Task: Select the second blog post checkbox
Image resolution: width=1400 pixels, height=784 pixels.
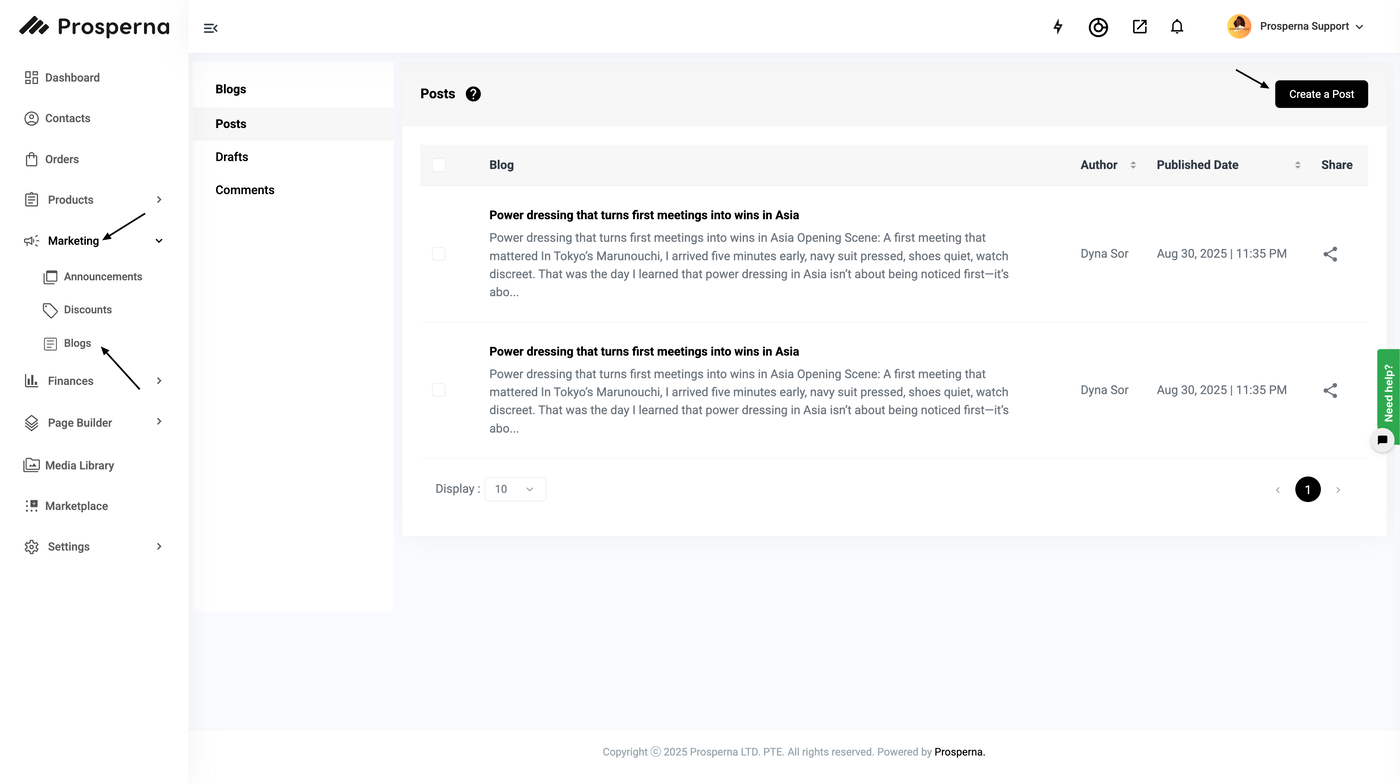Action: [x=439, y=390]
